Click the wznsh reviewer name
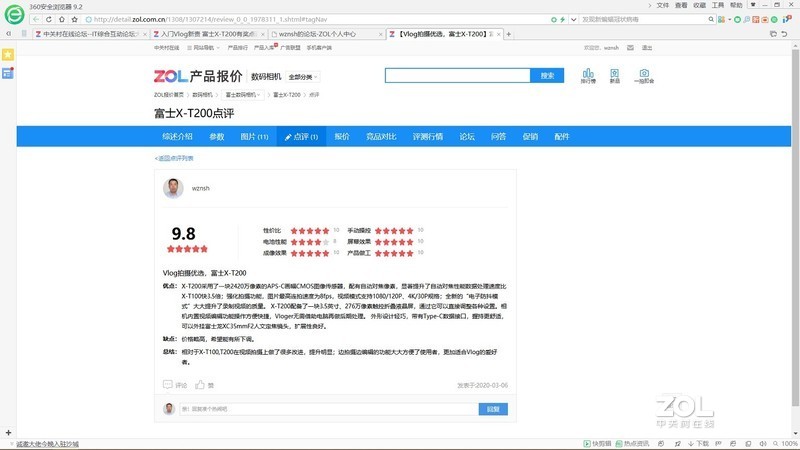800x450 pixels. click(201, 188)
